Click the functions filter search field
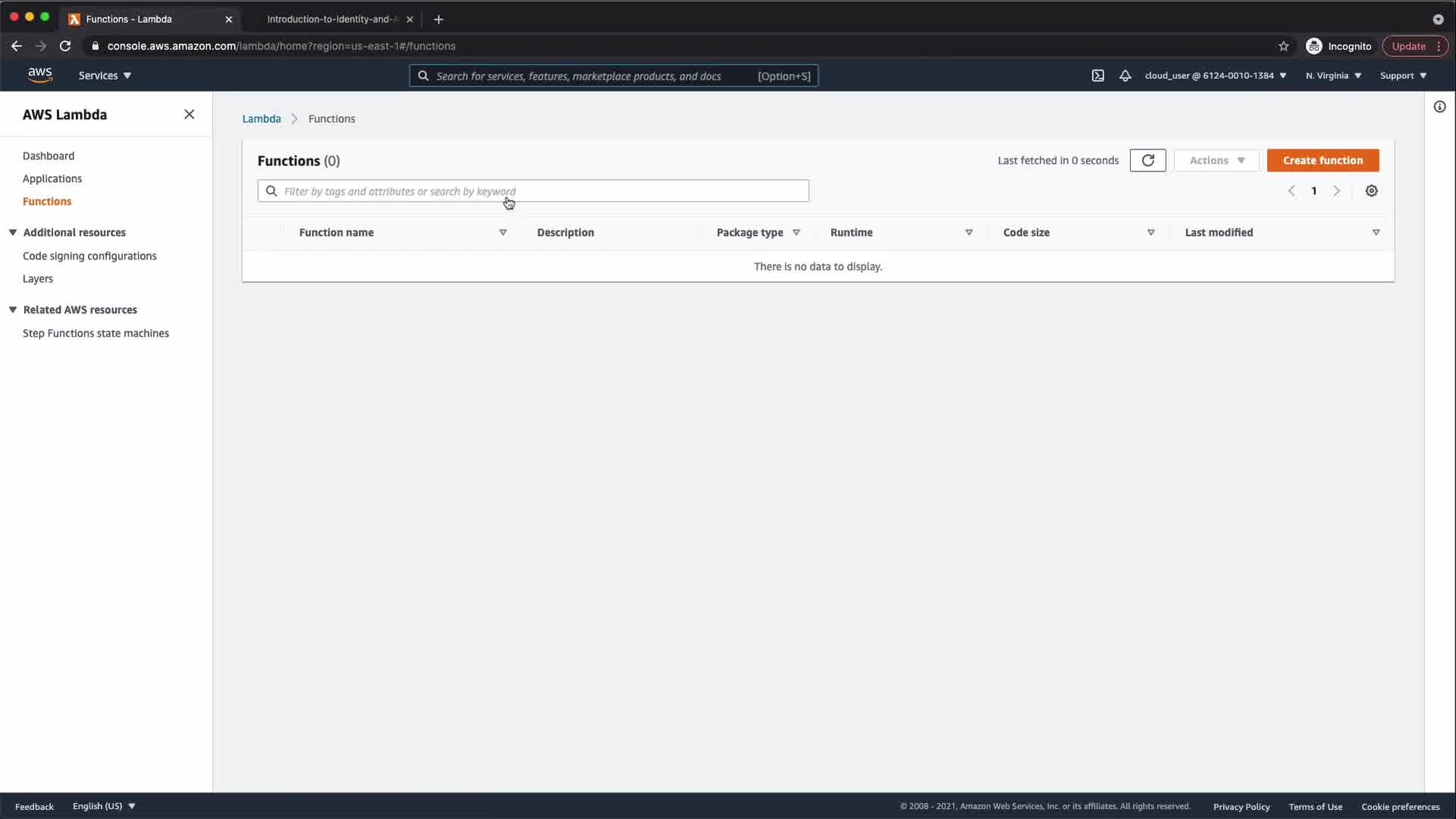The width and height of the screenshot is (1456, 819). [x=533, y=191]
